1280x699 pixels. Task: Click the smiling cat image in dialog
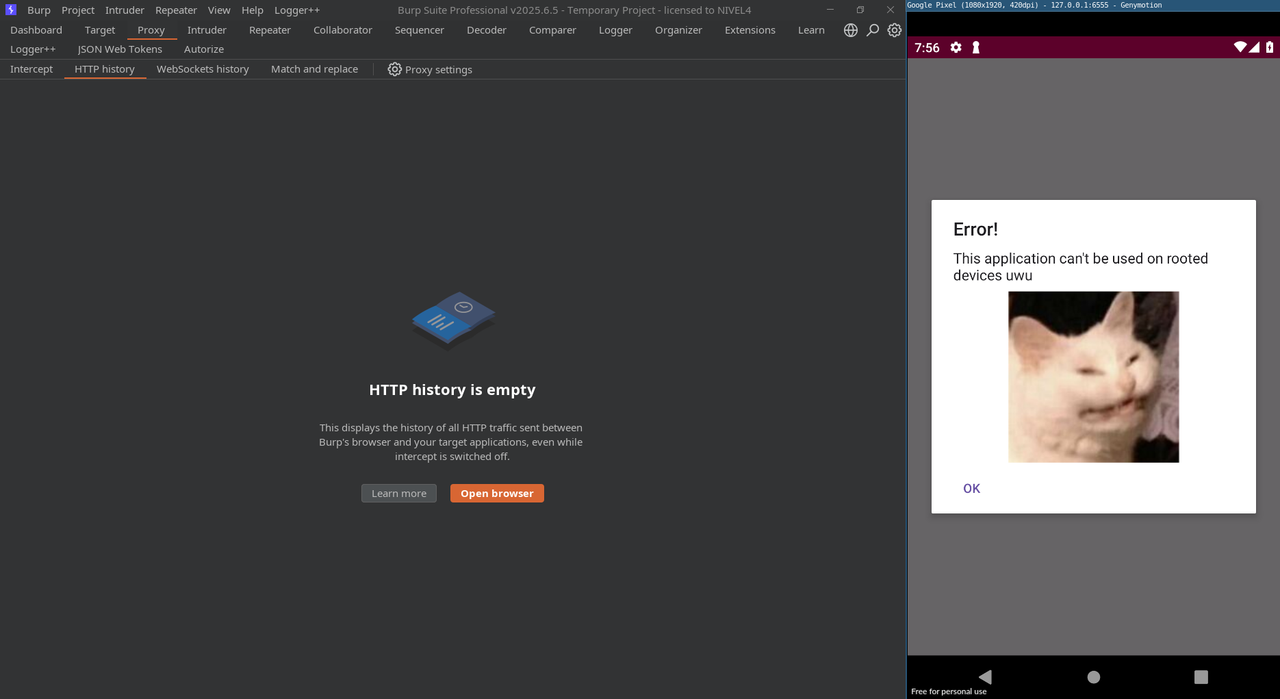tap(1094, 377)
